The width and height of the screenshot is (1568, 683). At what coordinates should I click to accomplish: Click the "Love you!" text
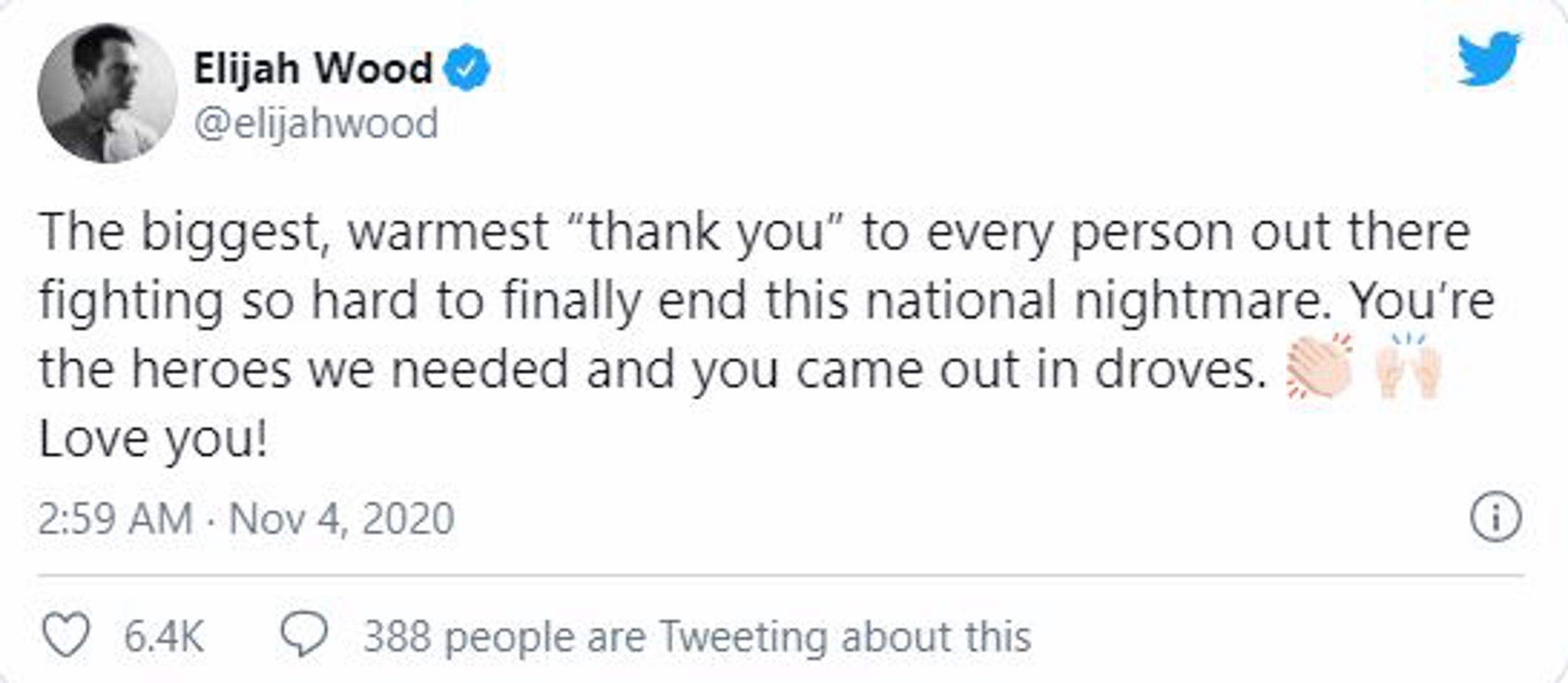coord(153,439)
